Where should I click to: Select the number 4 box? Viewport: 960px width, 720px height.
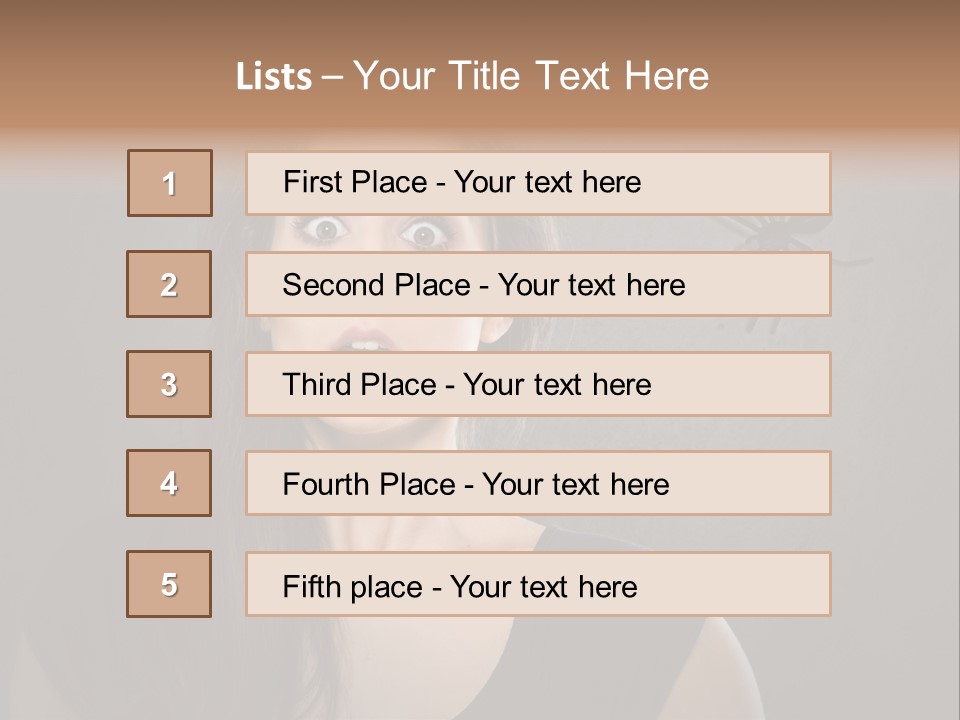pos(169,483)
